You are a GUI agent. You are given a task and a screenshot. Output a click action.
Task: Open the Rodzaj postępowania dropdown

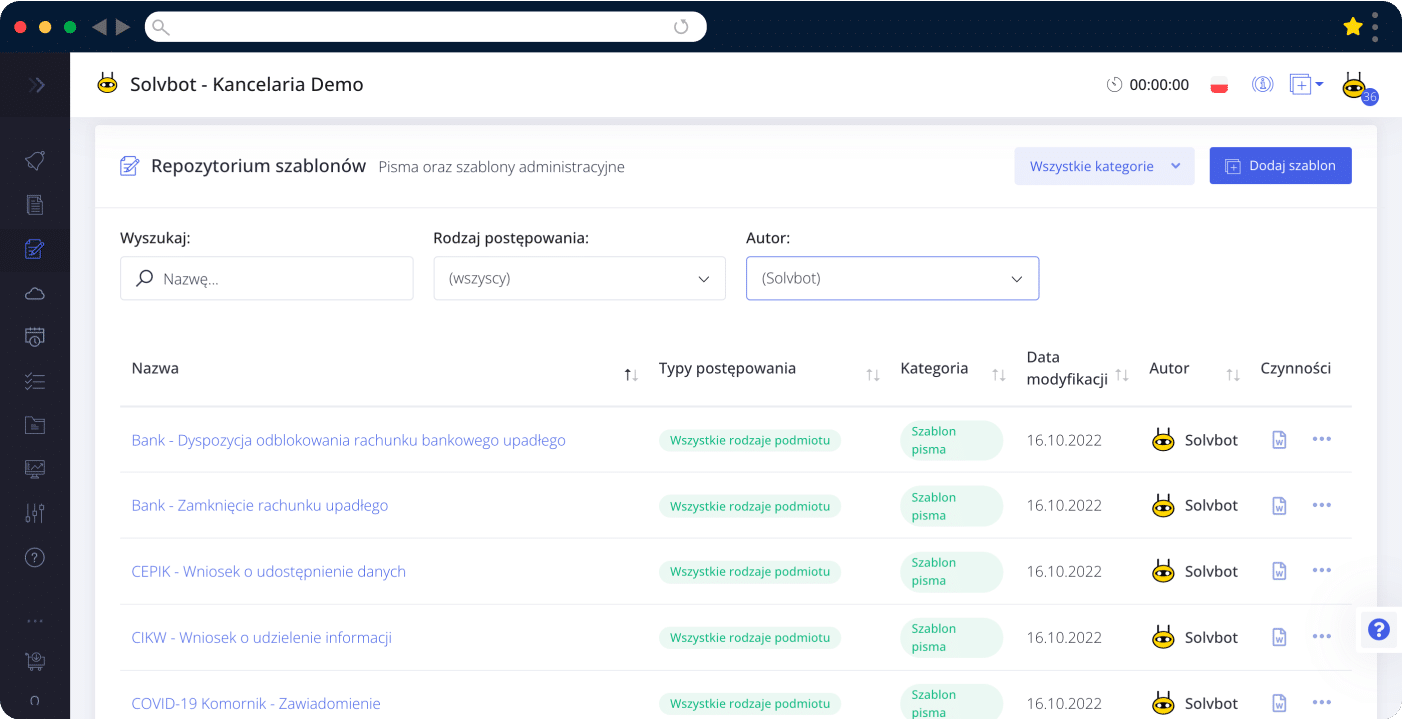[579, 278]
